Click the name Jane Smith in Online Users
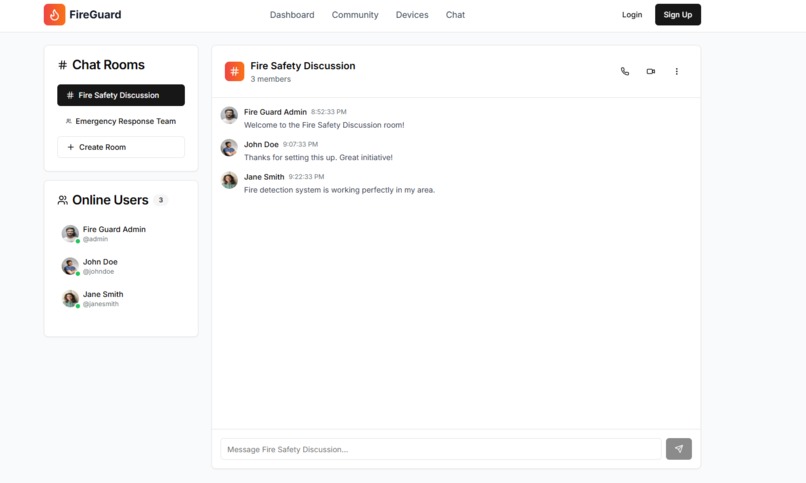 tap(103, 294)
